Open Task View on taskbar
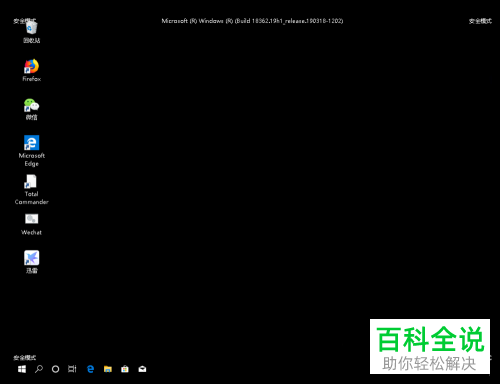Viewport: 500px width, 384px height. pos(72,369)
